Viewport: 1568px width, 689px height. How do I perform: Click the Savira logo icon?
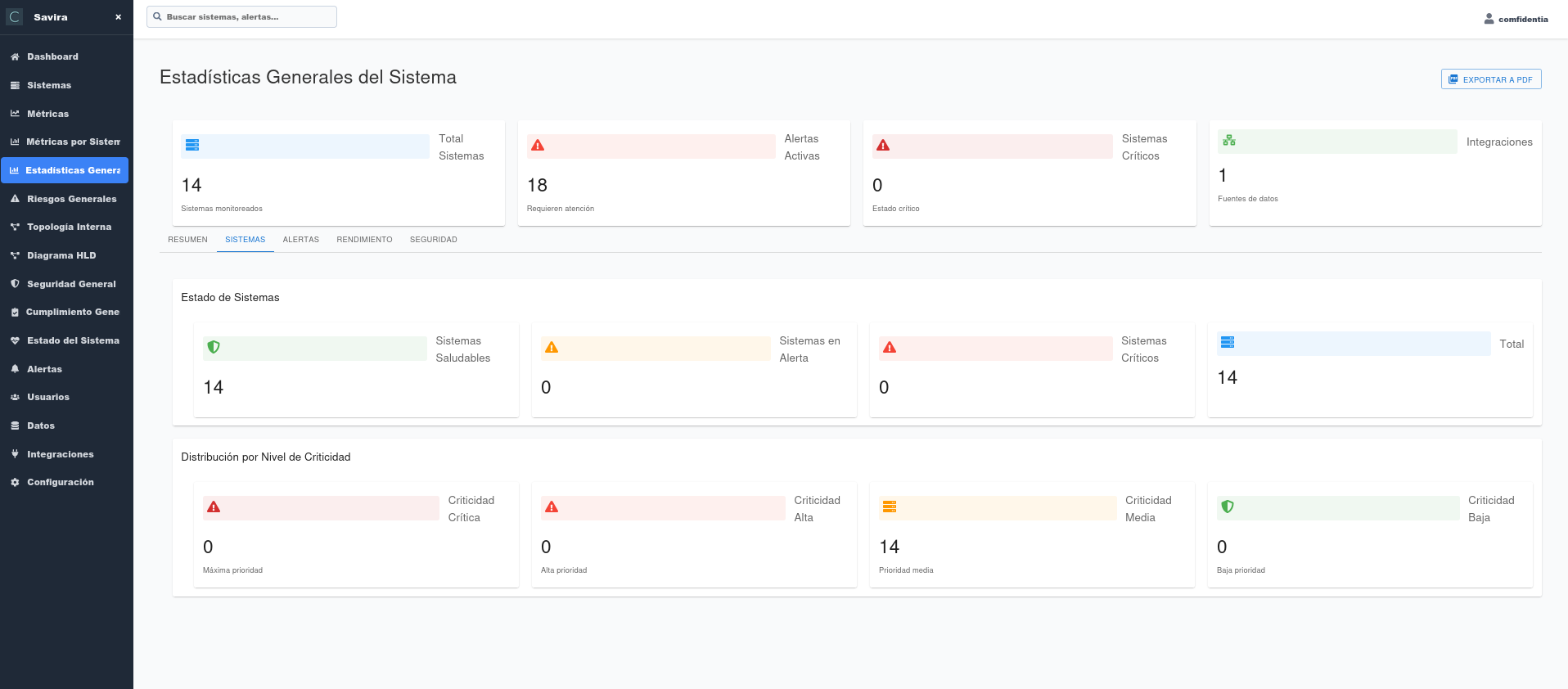pos(15,17)
